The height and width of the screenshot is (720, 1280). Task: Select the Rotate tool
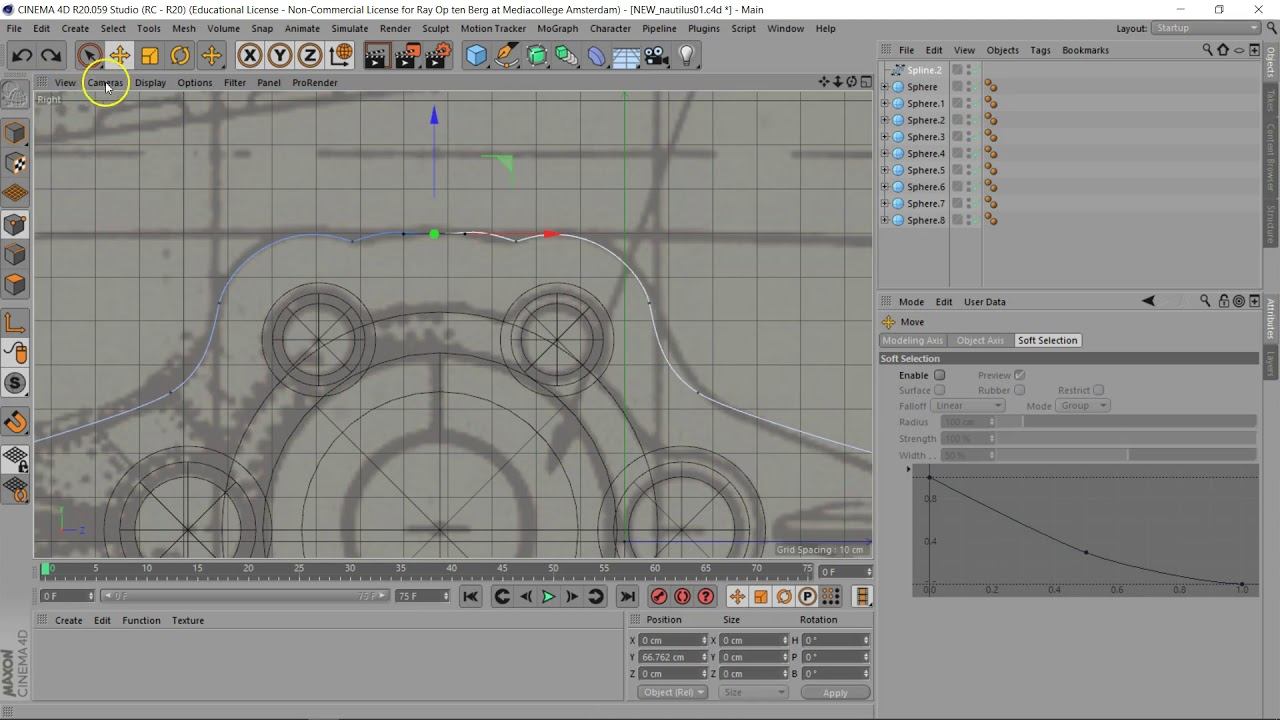tap(180, 56)
